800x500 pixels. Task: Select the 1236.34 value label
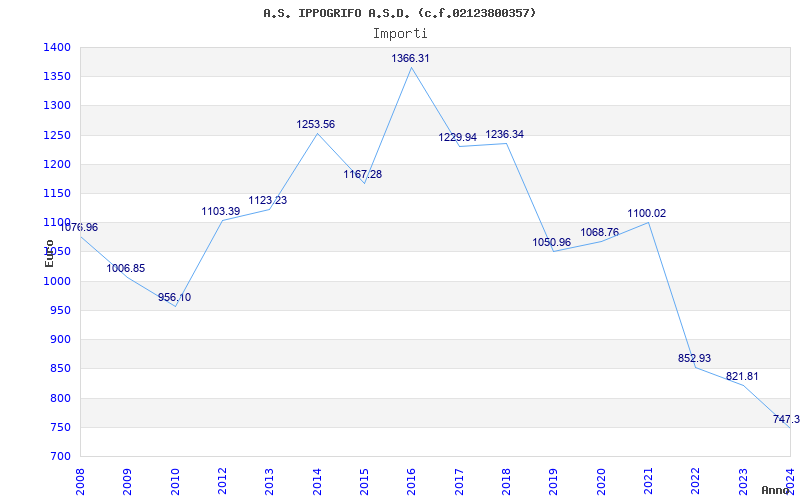[x=505, y=134]
